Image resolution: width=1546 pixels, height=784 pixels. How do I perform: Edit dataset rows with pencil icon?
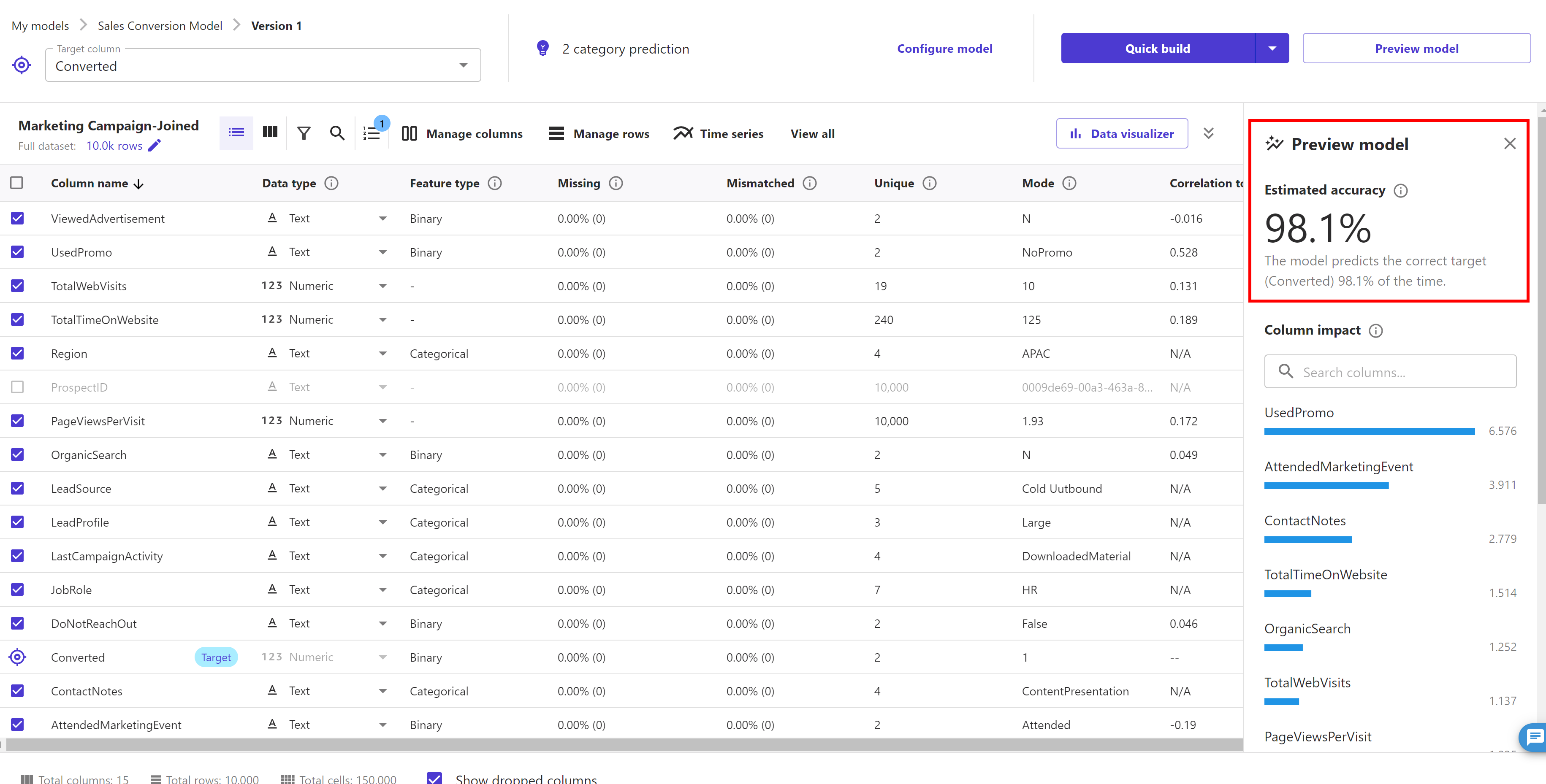click(x=155, y=146)
